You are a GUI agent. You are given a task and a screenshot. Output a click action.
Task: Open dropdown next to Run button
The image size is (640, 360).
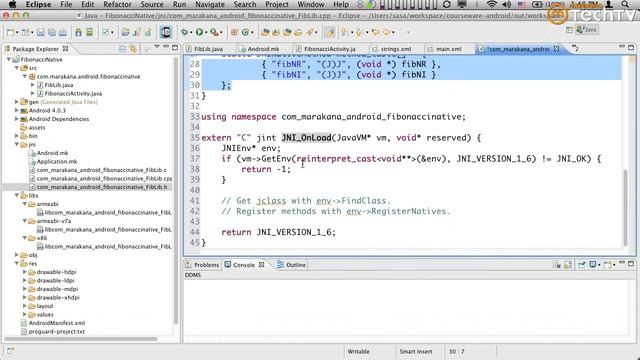tap(206, 32)
